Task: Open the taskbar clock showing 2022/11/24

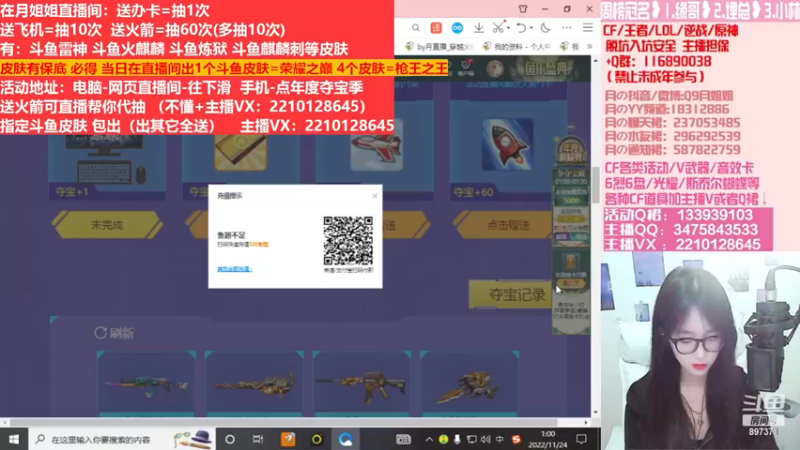Action: 547,439
